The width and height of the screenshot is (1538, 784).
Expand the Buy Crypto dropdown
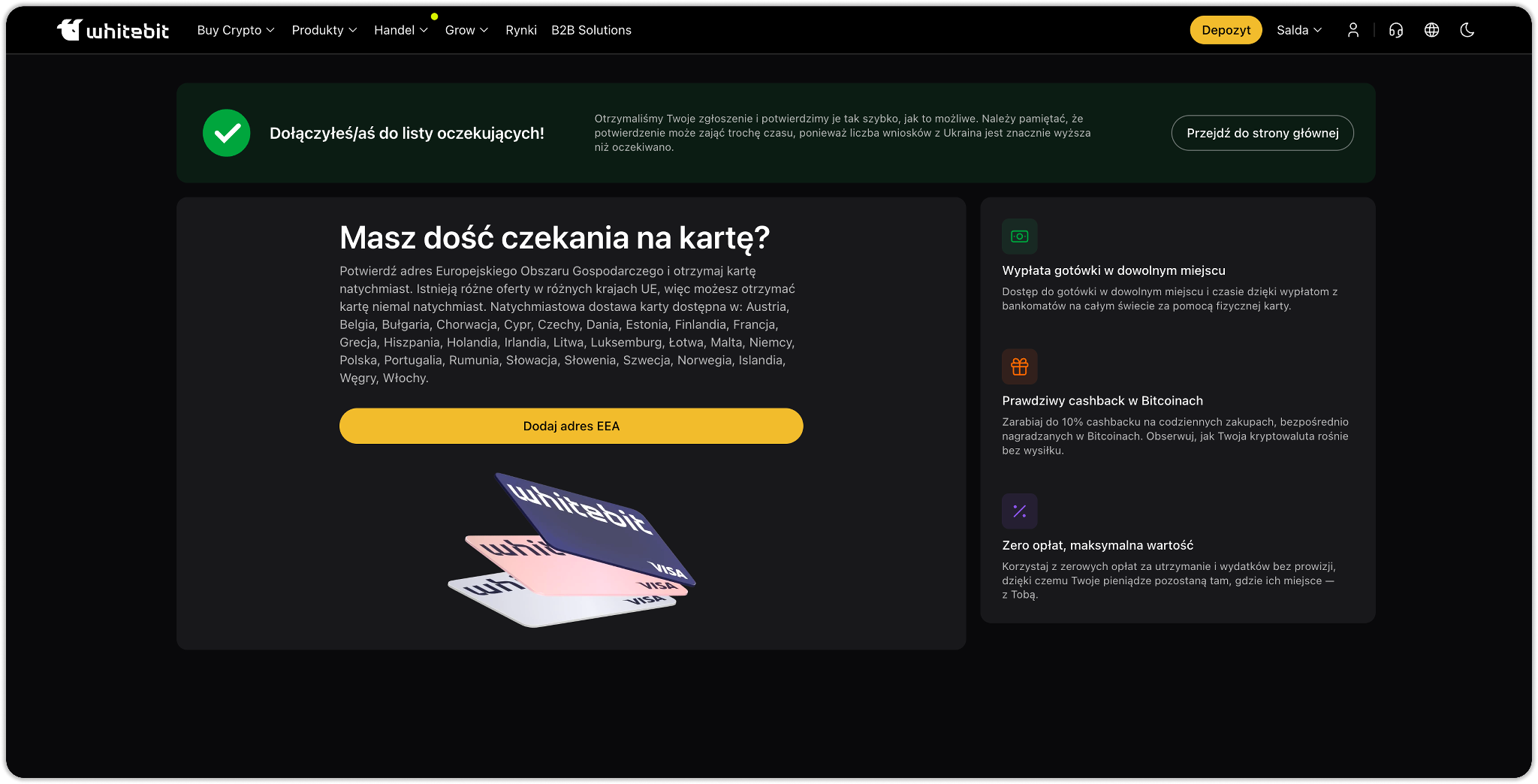pyautogui.click(x=236, y=30)
